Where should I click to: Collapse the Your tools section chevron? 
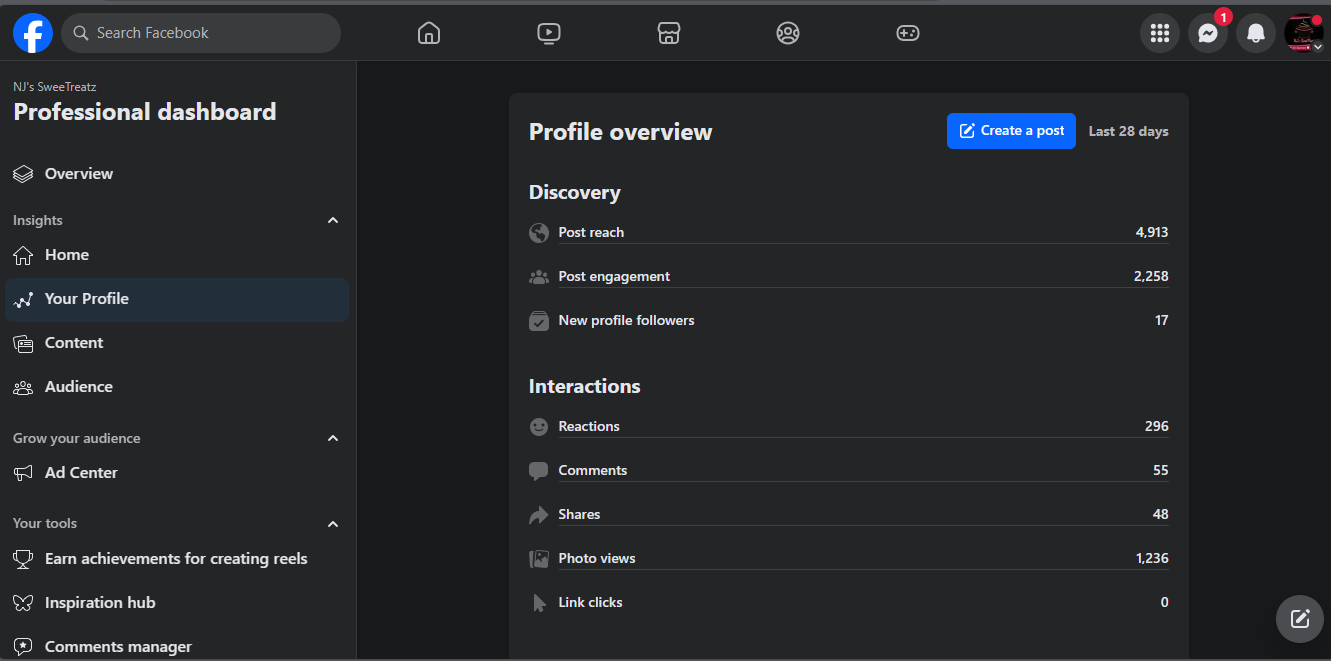click(333, 524)
